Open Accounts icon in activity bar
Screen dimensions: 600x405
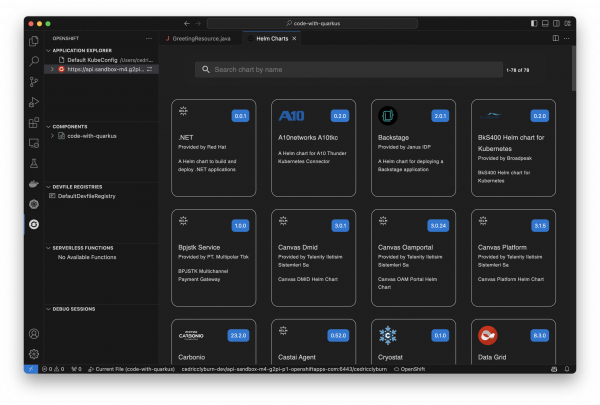(x=34, y=334)
